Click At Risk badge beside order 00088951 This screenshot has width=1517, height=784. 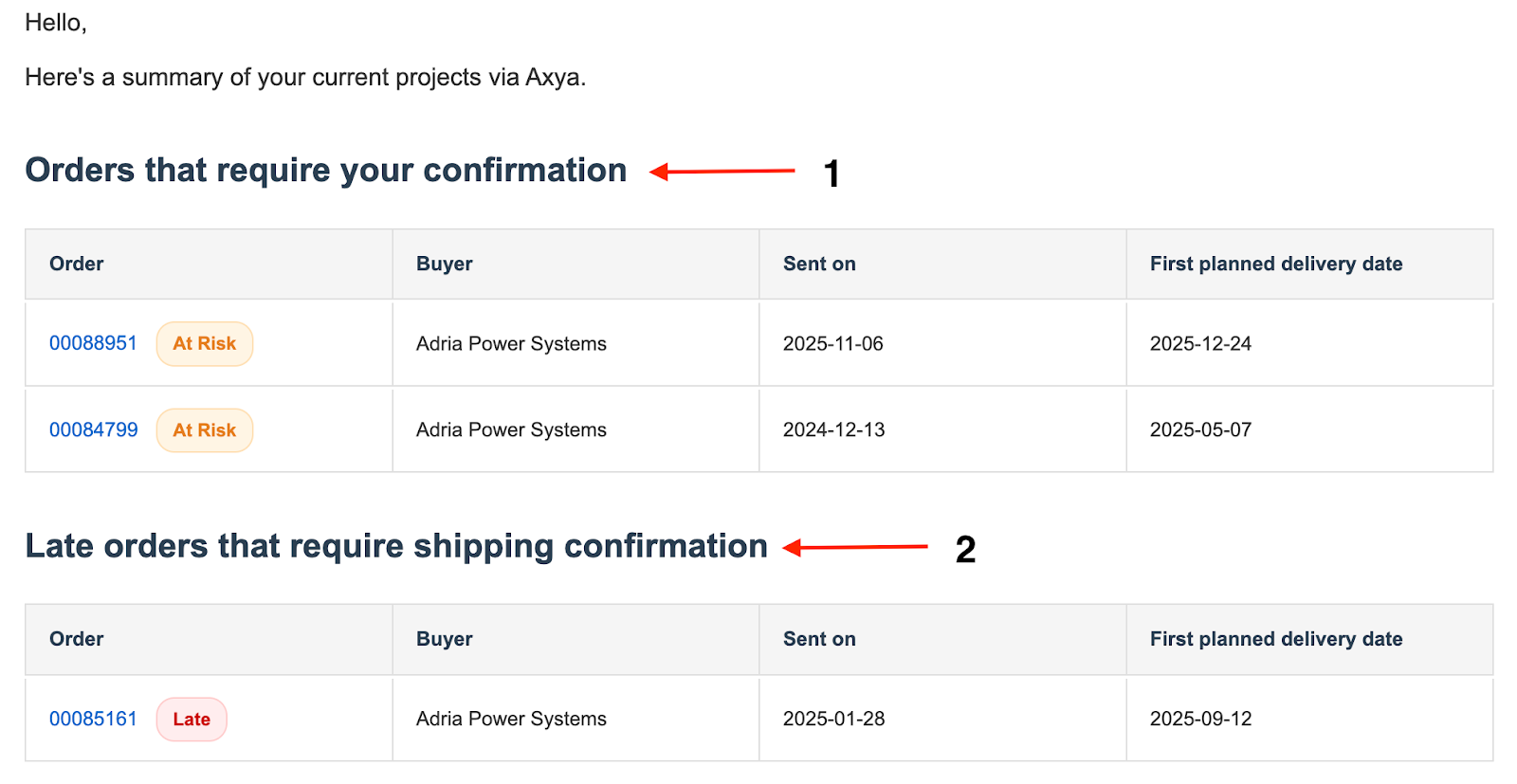click(x=204, y=343)
